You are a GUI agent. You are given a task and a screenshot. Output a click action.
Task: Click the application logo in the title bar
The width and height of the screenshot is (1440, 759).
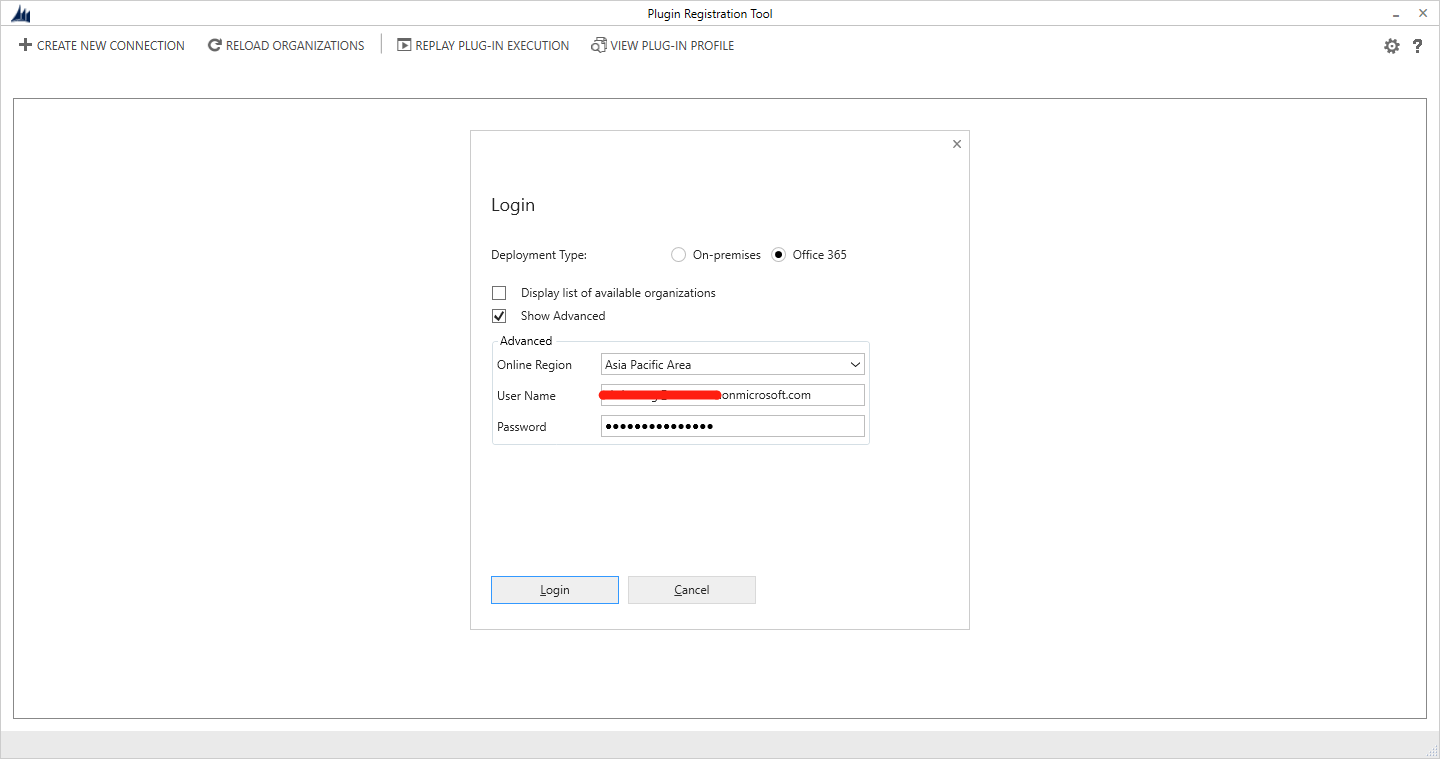(x=21, y=14)
